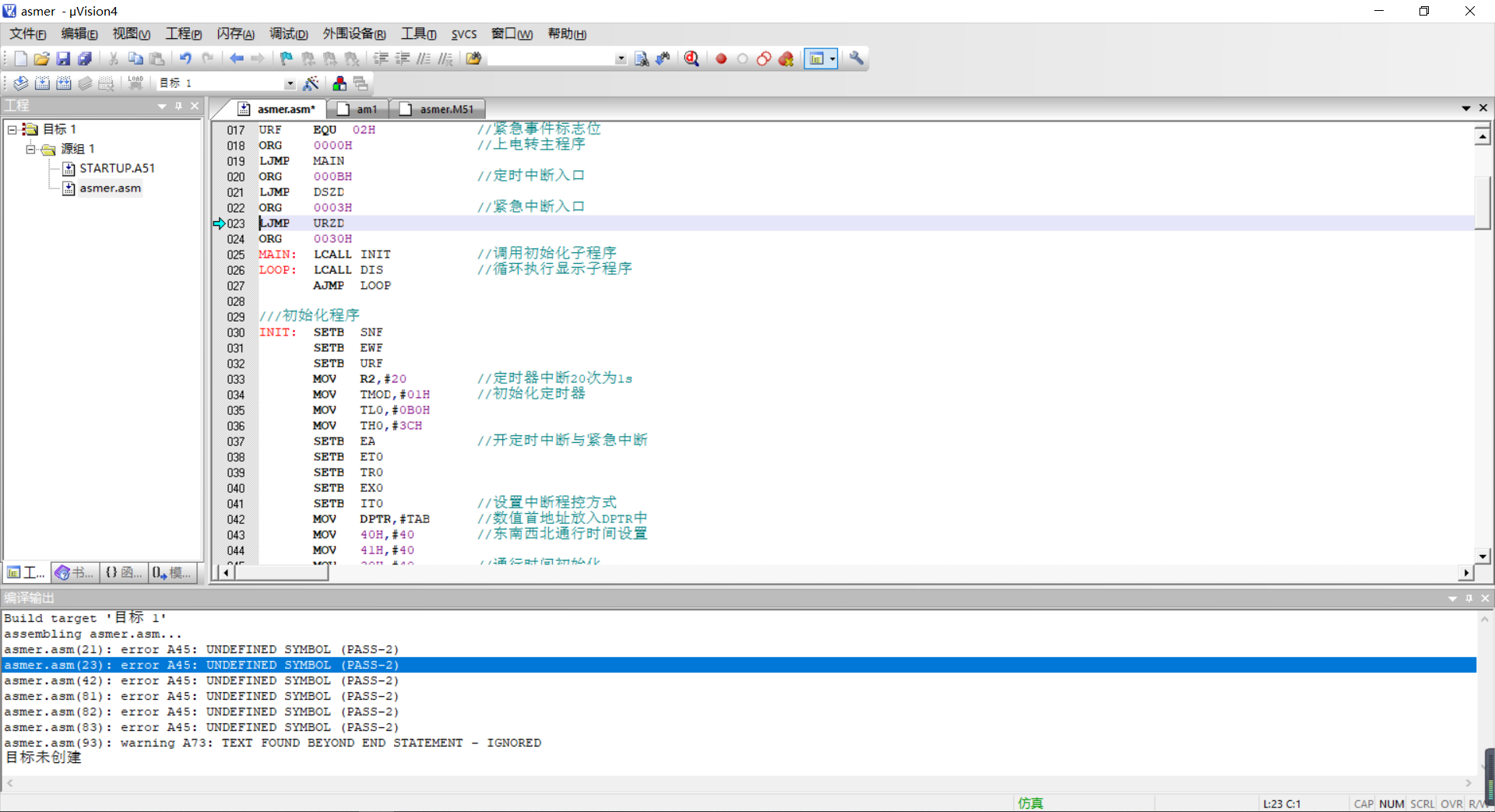Image resolution: width=1495 pixels, height=812 pixels.
Task: Open project window dropdown arrow
Action: (832, 58)
